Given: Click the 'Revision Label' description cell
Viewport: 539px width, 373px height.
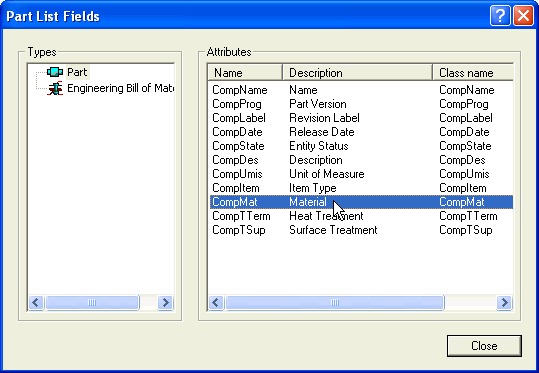Looking at the screenshot, I should pyautogui.click(x=324, y=118).
